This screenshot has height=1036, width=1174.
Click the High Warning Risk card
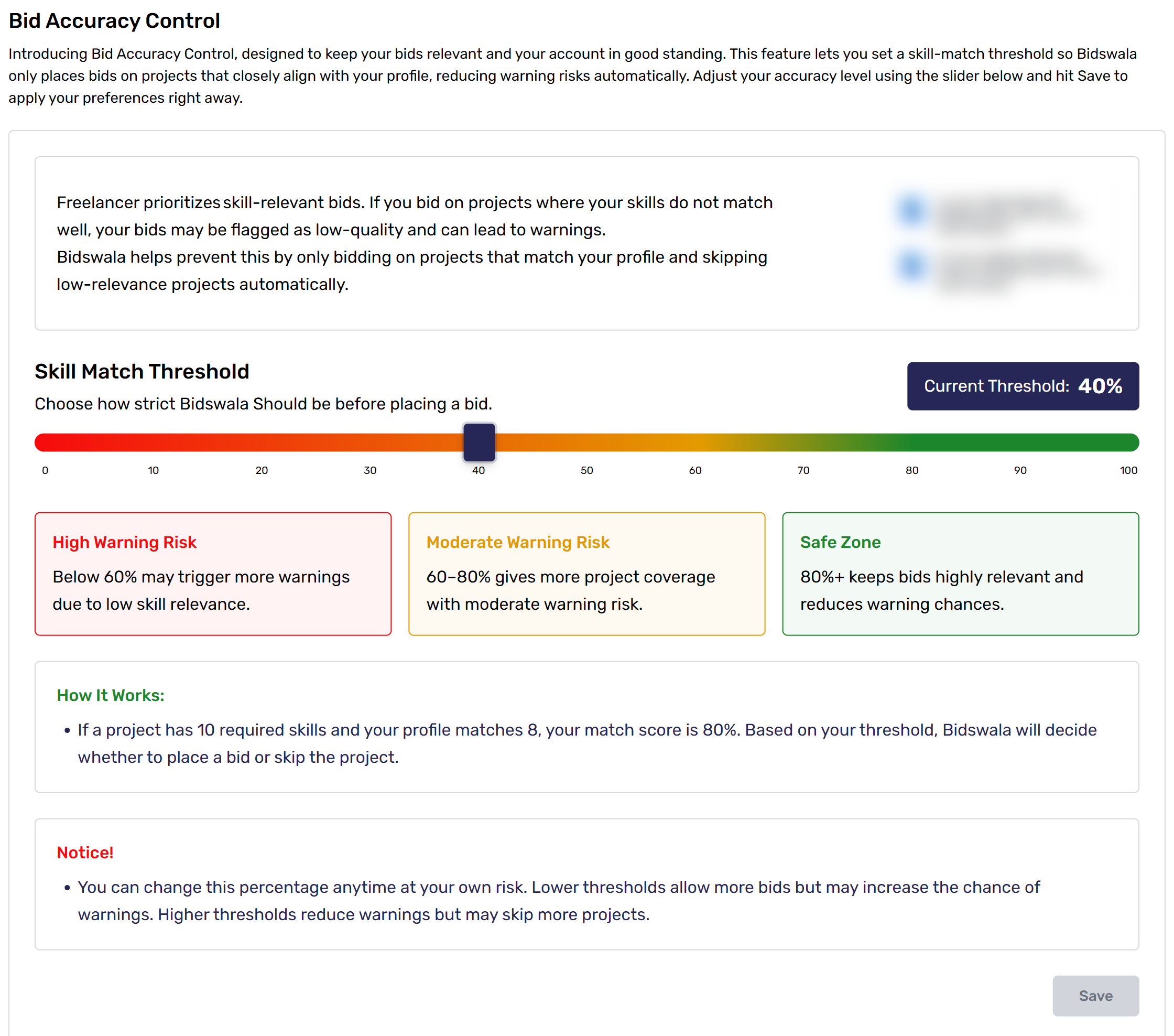(x=212, y=574)
